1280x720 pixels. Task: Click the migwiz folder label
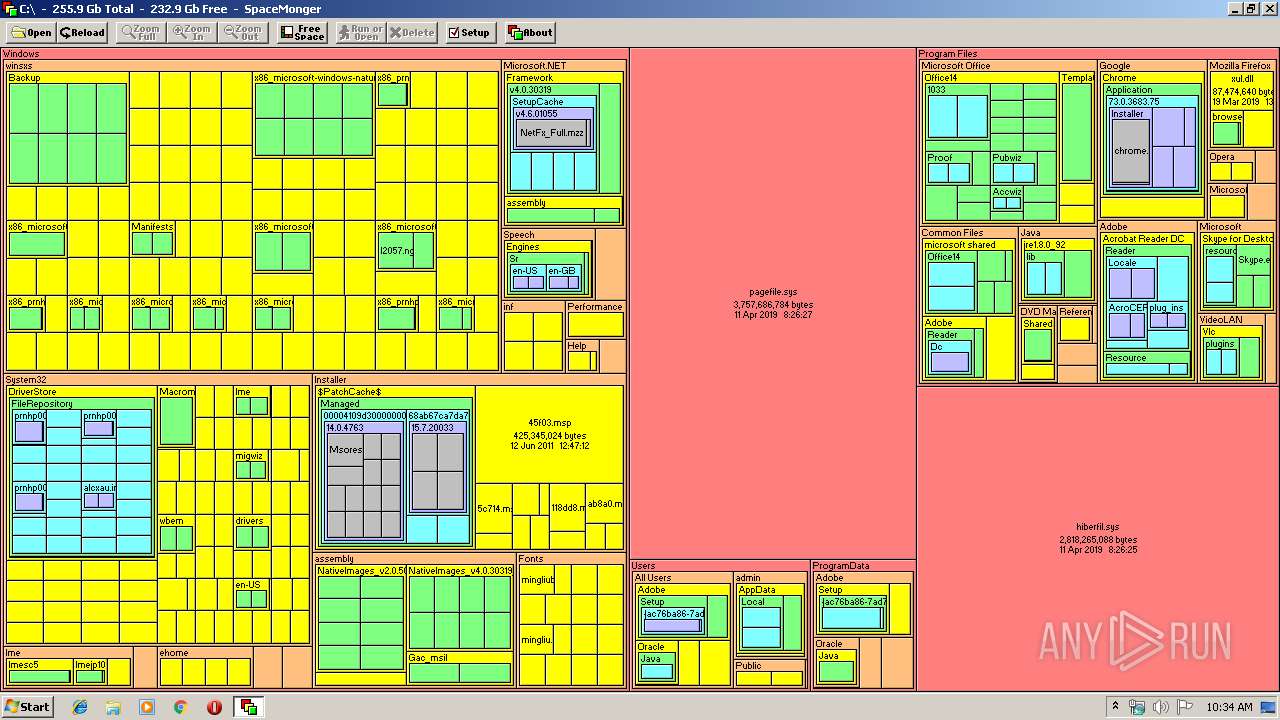coord(249,455)
